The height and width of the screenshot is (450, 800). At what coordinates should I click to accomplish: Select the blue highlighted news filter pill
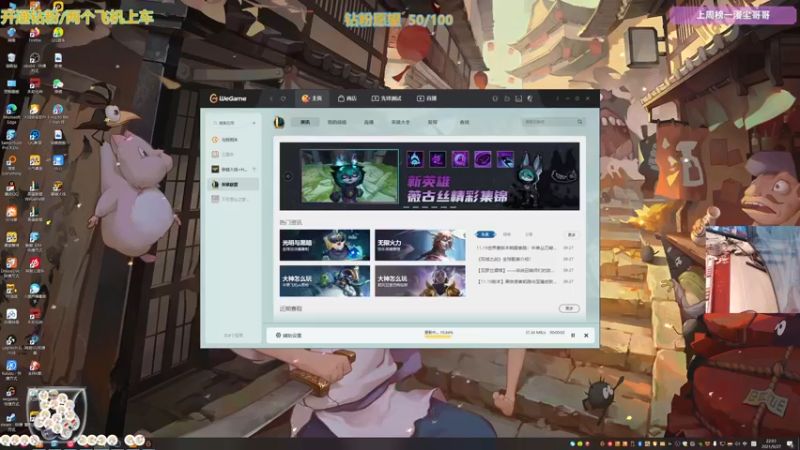(x=485, y=234)
